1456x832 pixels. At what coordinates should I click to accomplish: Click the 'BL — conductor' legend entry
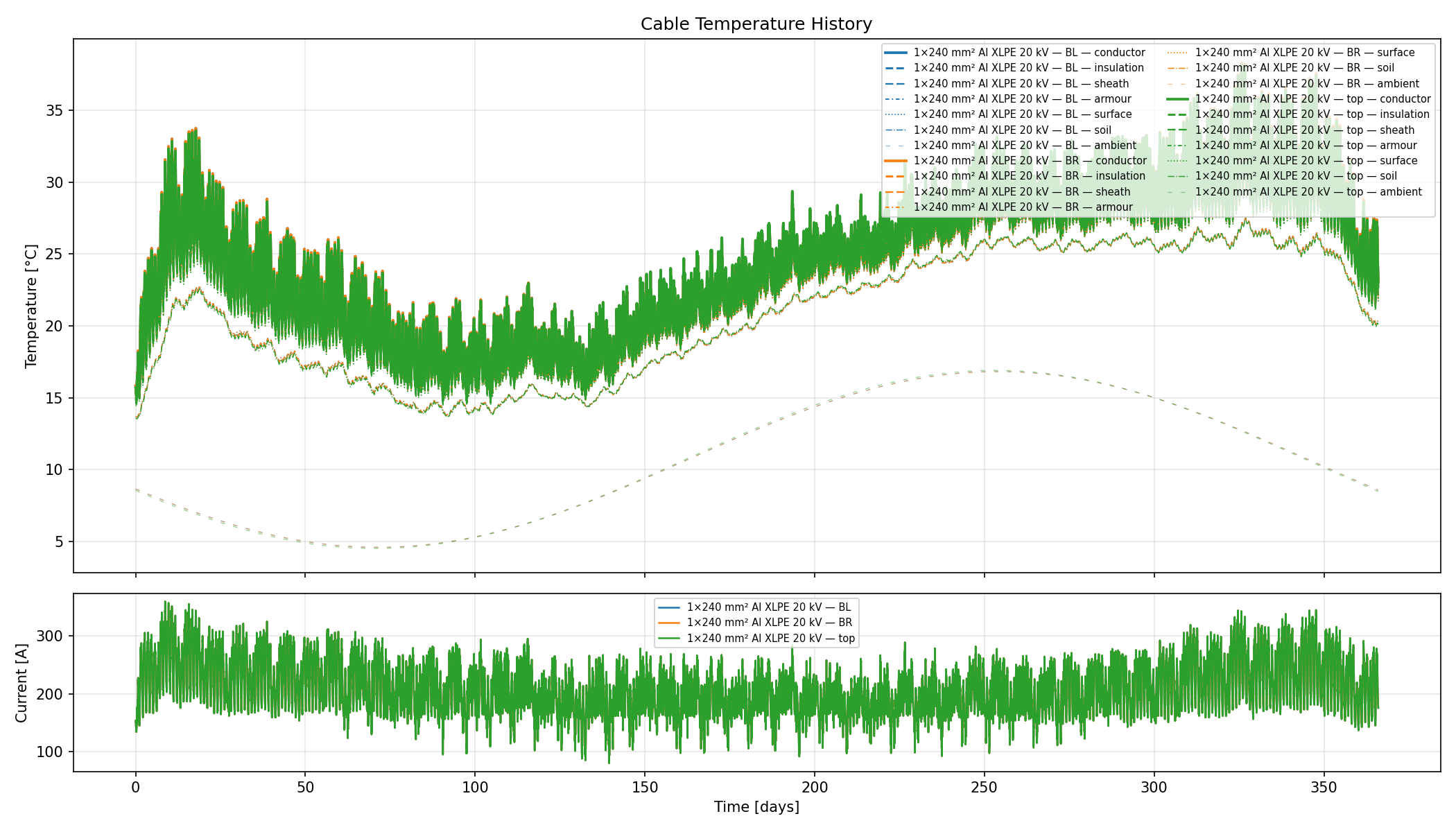[1029, 53]
